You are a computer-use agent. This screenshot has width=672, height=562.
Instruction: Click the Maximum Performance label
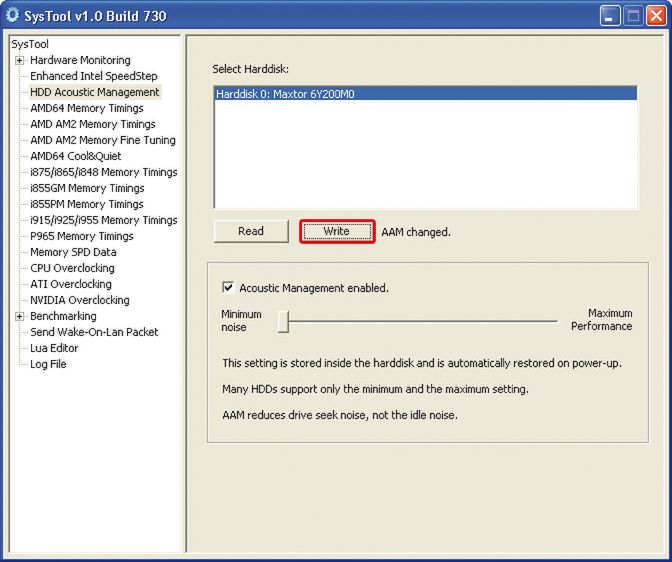tap(601, 320)
